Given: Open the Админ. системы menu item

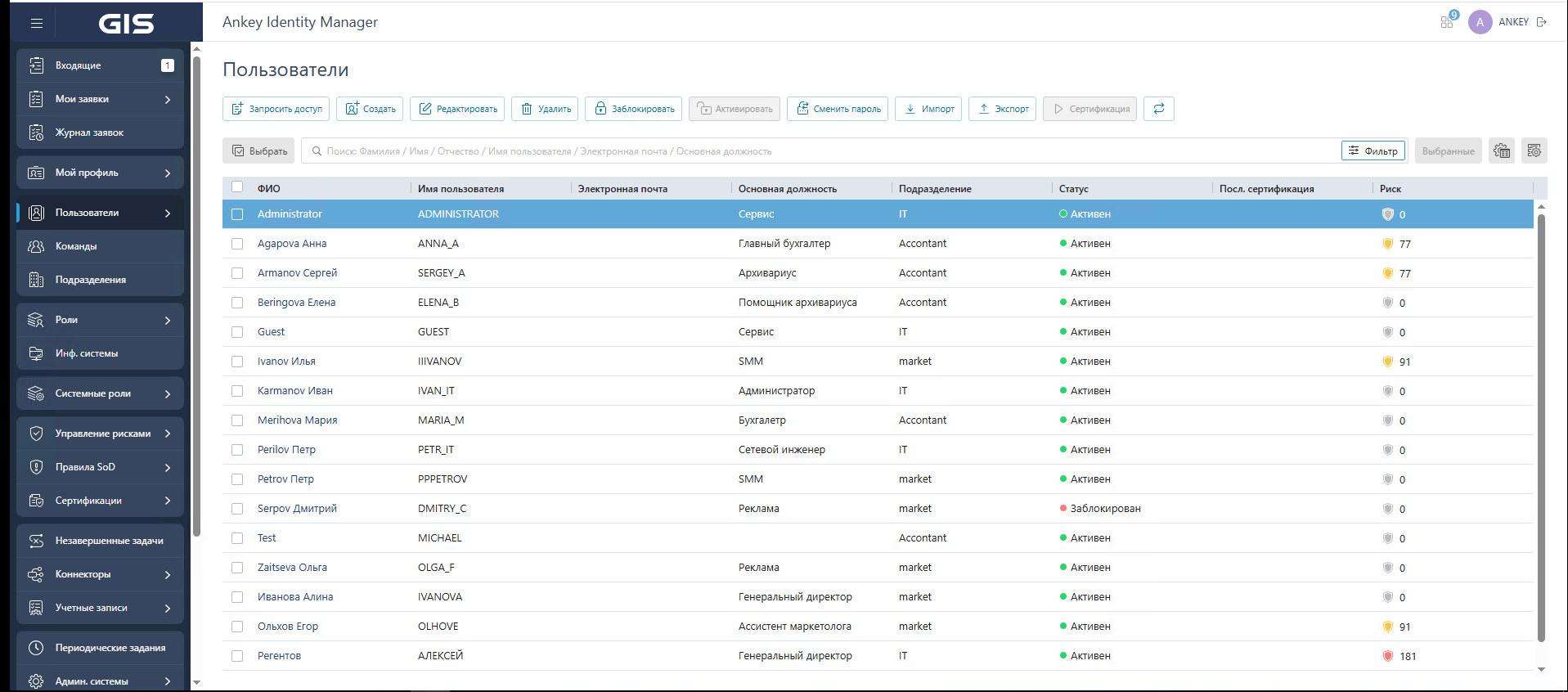Looking at the screenshot, I should 100,681.
